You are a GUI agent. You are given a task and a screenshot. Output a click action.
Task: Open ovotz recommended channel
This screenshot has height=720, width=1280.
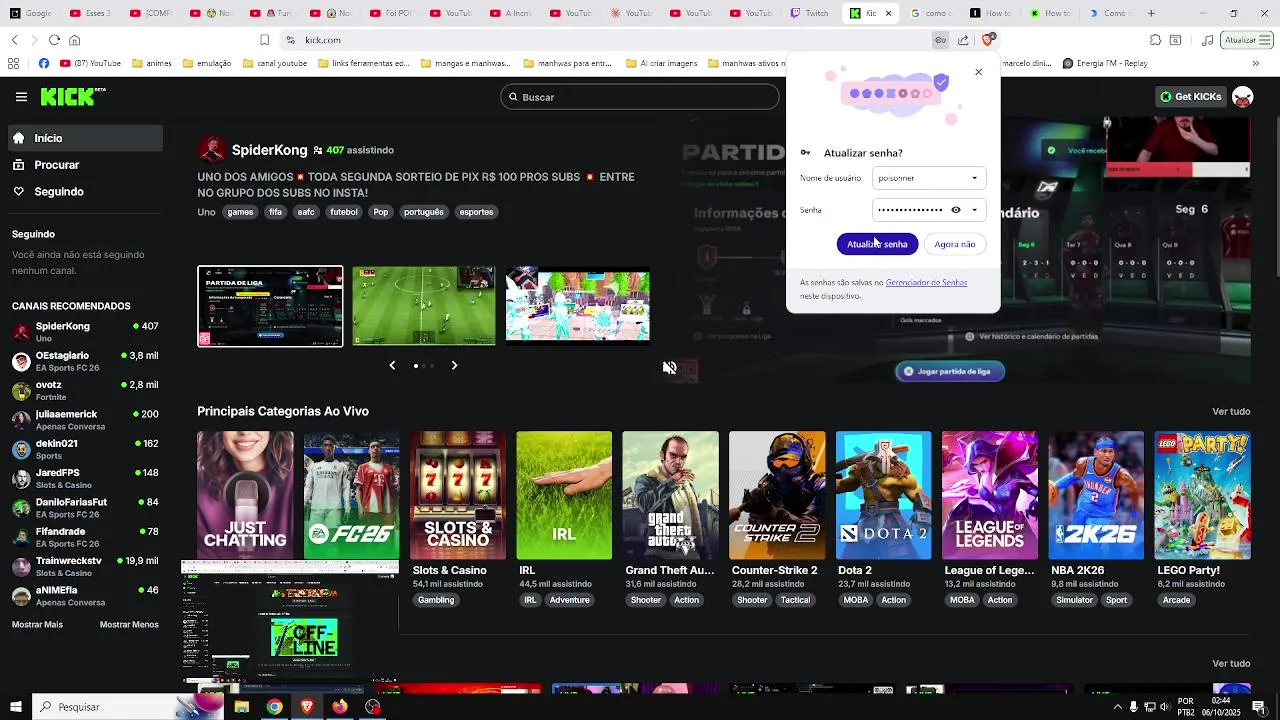coord(85,390)
